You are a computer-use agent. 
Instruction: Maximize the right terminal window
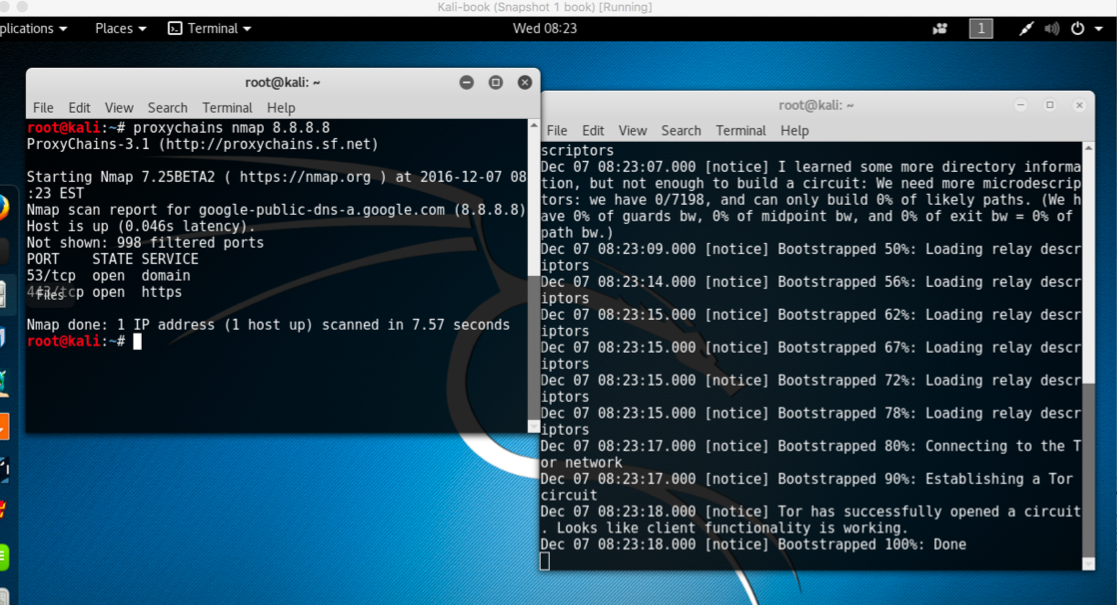pyautogui.click(x=1050, y=105)
